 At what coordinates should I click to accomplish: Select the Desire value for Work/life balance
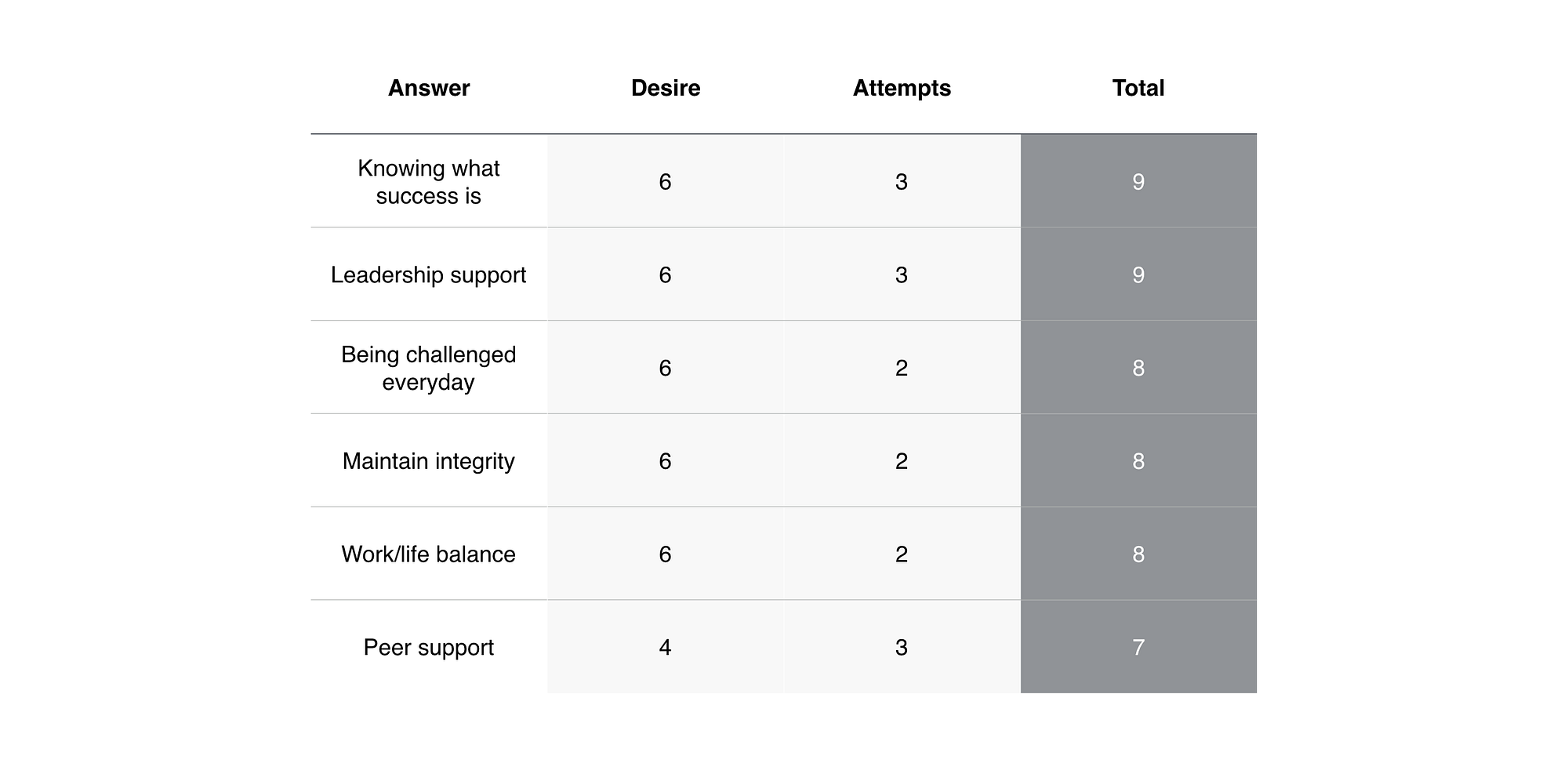[x=666, y=554]
